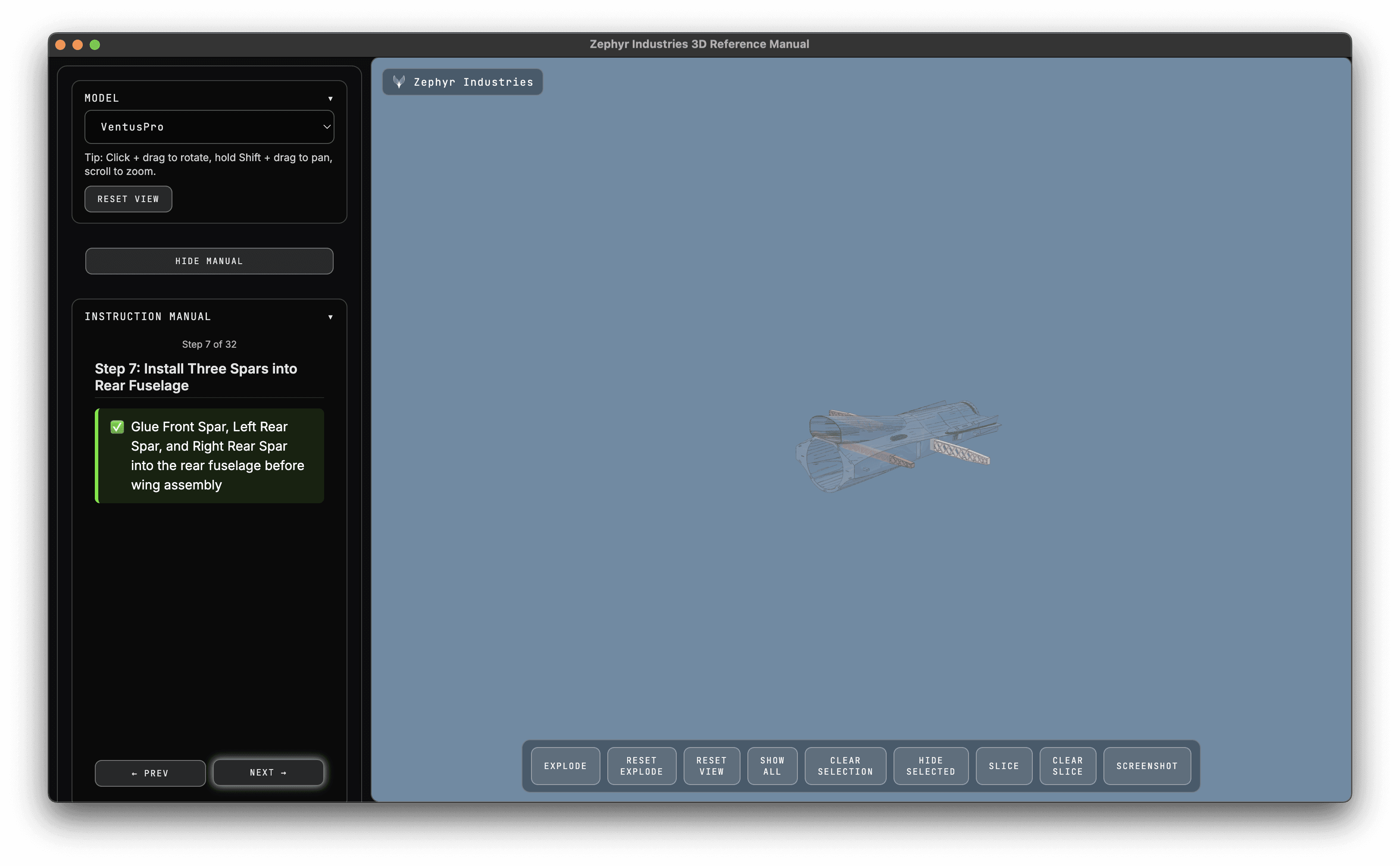Screen dimensions: 1400x866
Task: Click CLEAR SLICE to remove the slice
Action: (x=1067, y=766)
